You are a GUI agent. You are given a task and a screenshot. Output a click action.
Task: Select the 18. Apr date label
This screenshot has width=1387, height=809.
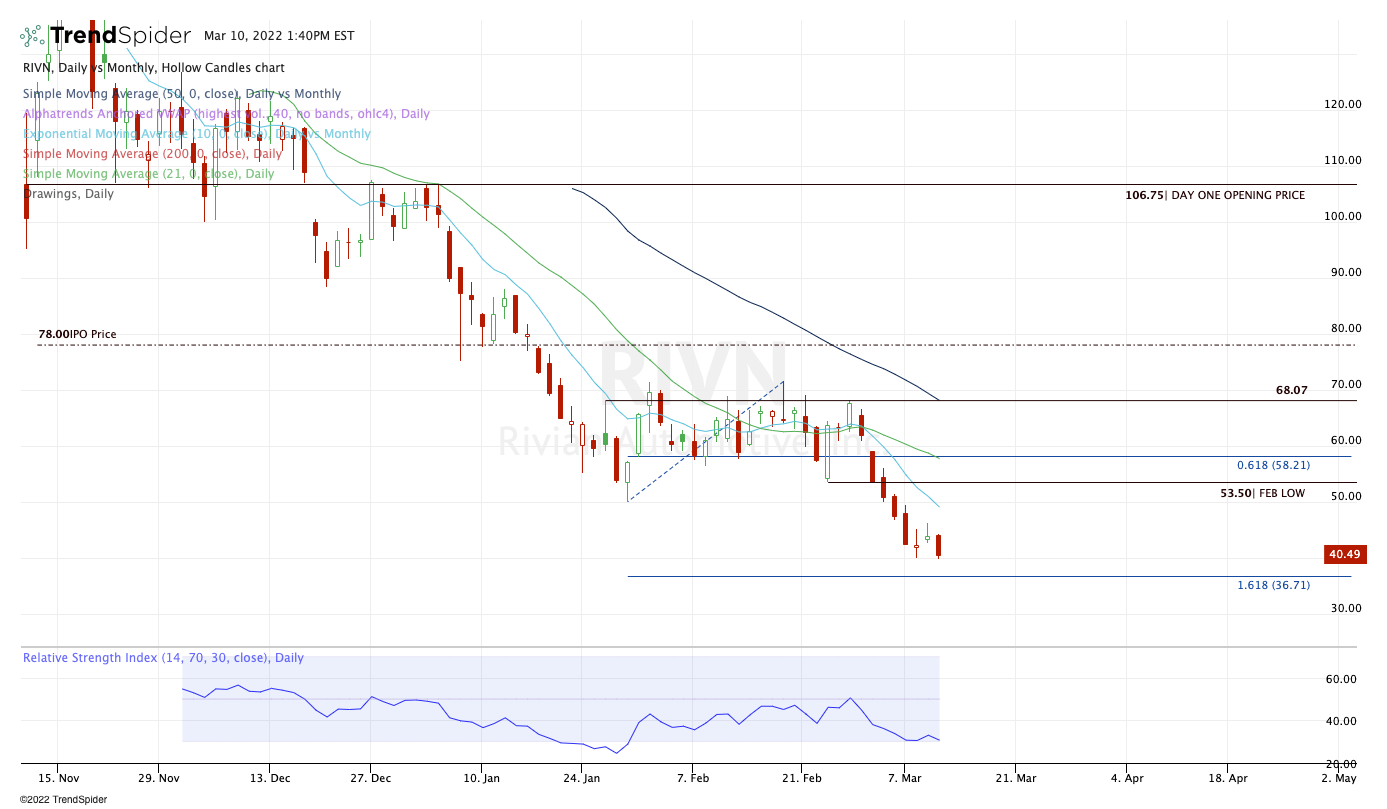[x=1228, y=777]
